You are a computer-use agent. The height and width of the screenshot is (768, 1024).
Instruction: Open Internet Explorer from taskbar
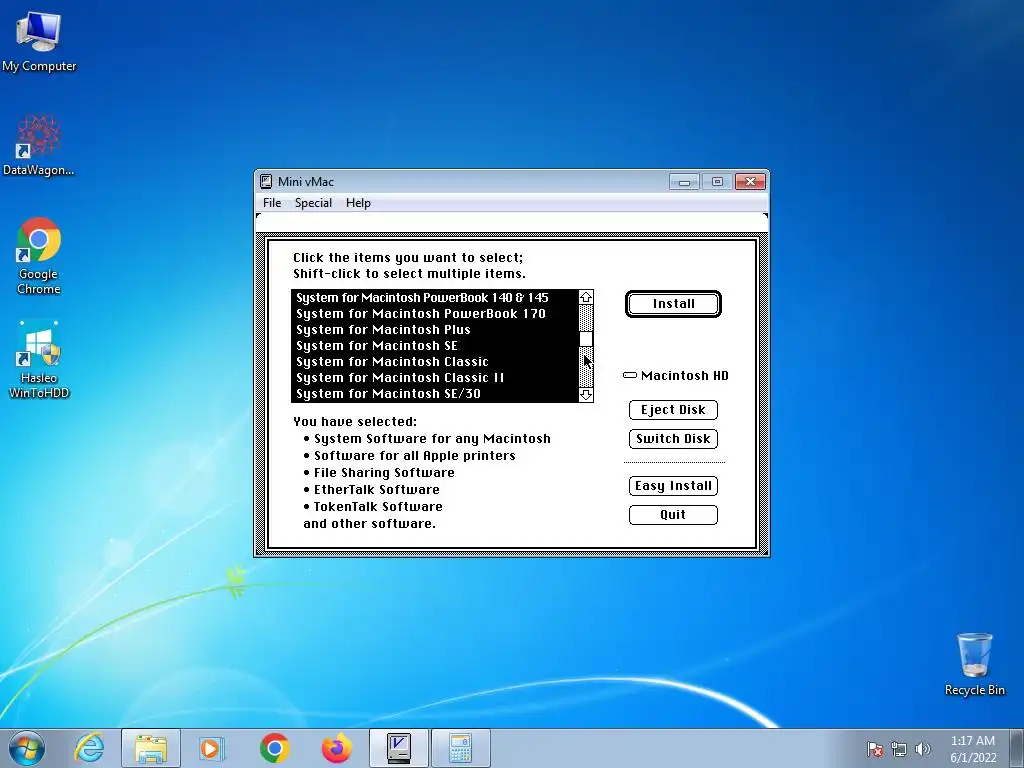[89, 748]
